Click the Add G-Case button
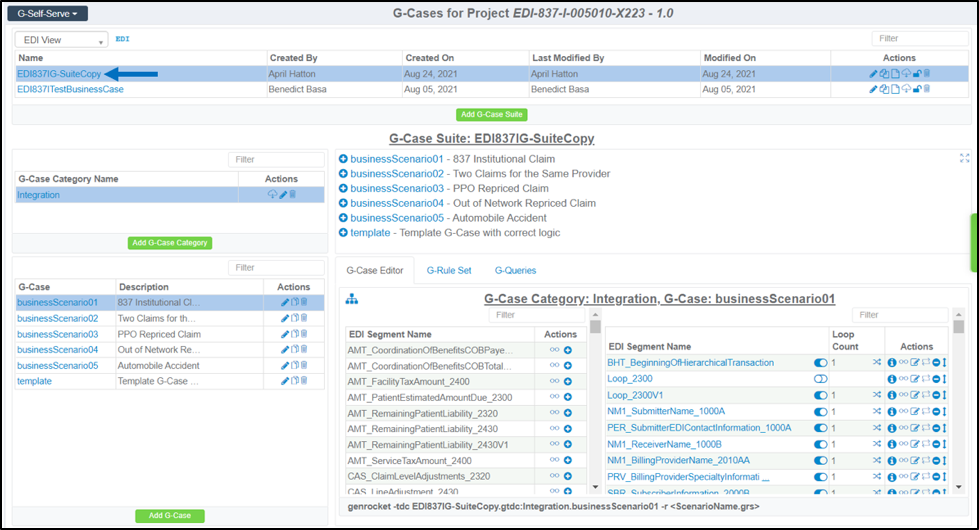This screenshot has height=530, width=979. coord(170,516)
